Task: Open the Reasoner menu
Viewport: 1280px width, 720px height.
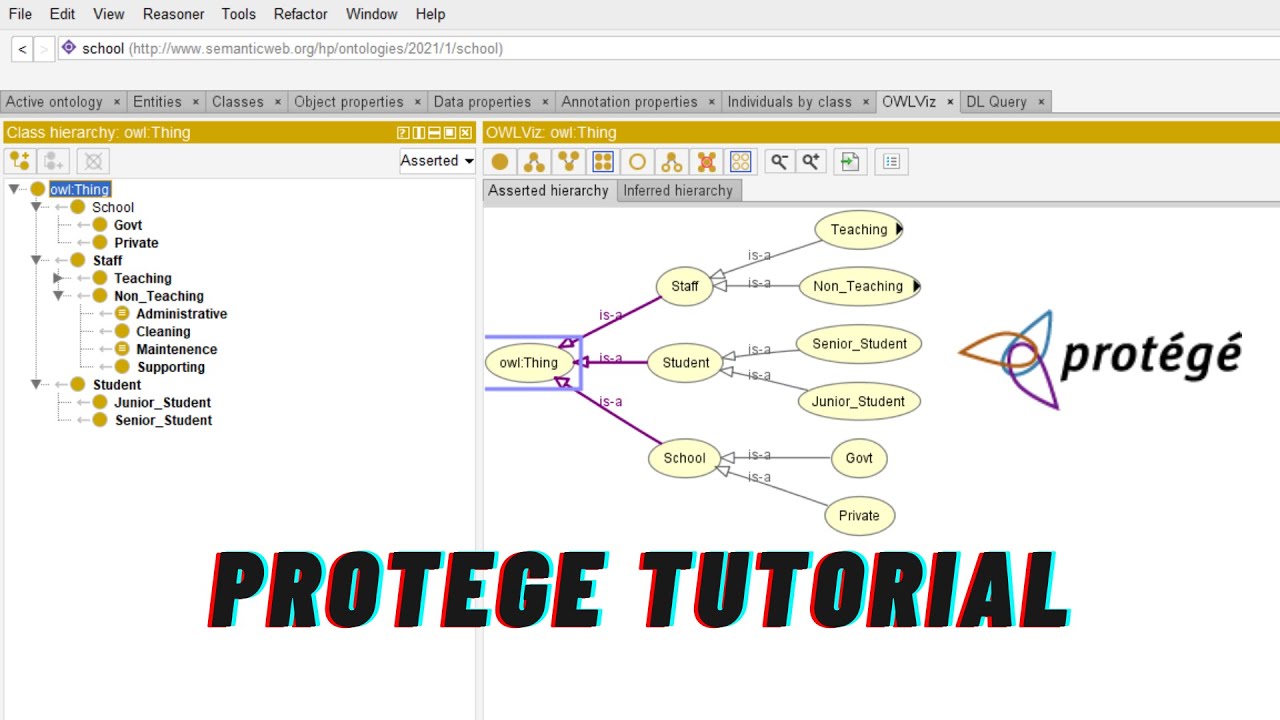Action: click(173, 14)
